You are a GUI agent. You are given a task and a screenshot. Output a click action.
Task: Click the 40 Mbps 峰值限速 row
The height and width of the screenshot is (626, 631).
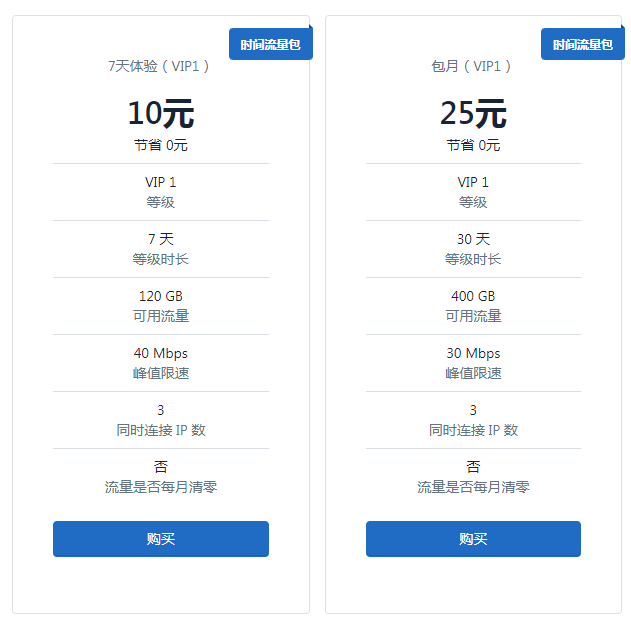pos(160,363)
